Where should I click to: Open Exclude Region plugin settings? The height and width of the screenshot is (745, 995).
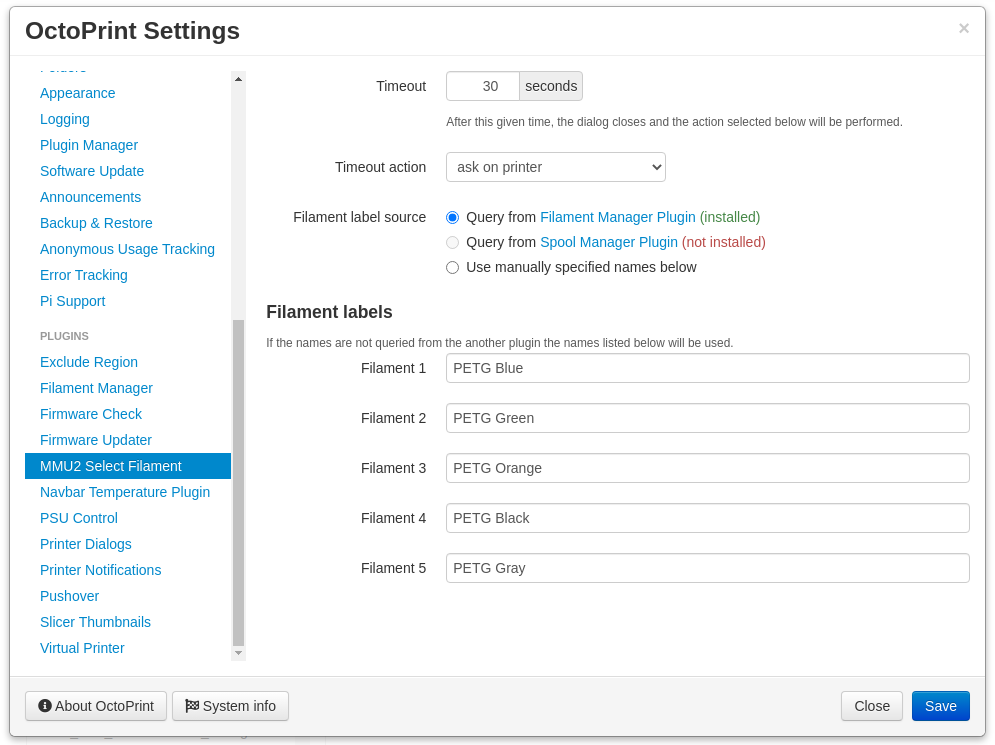point(89,362)
